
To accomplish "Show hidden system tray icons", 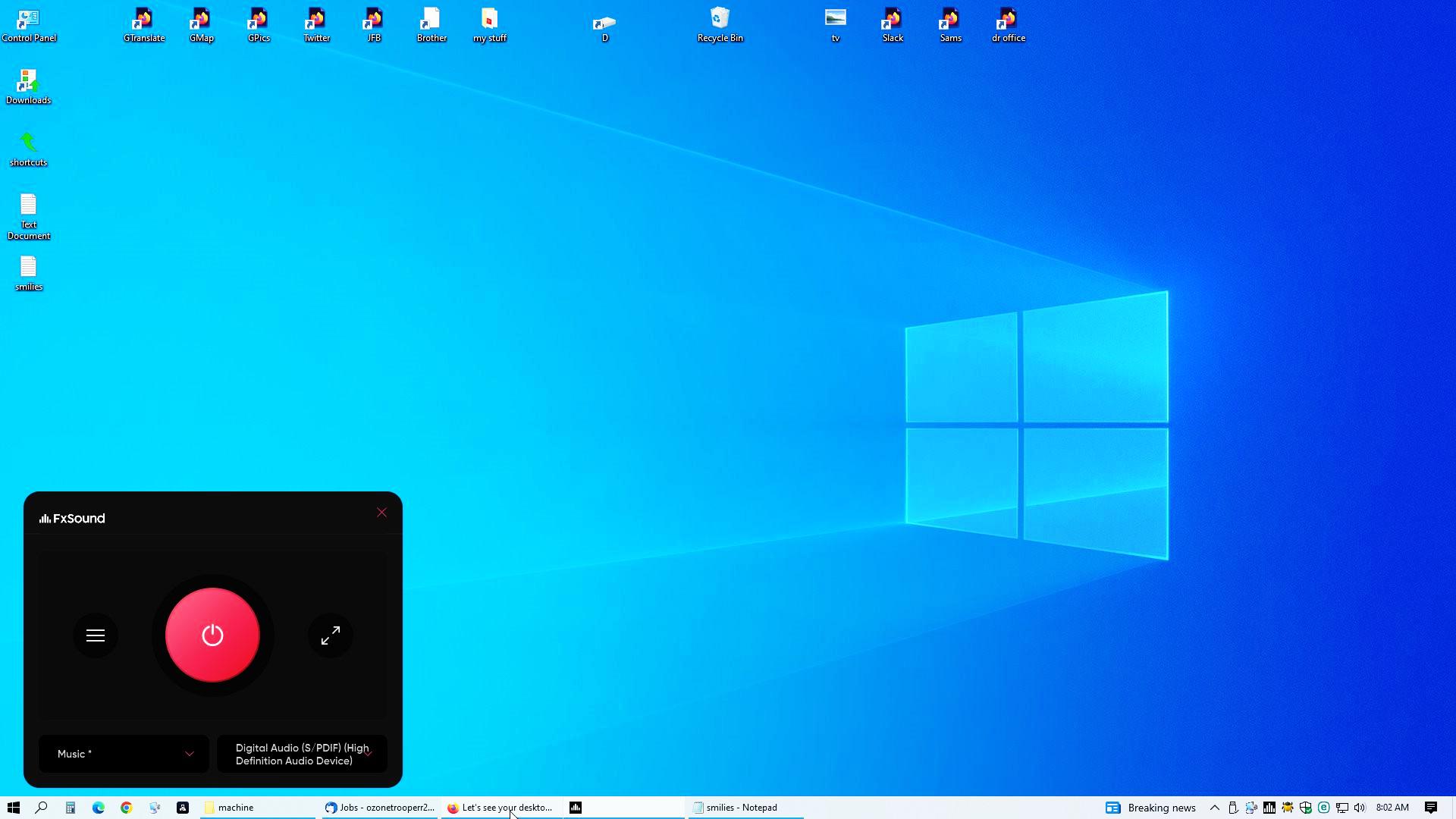I will 1214,808.
